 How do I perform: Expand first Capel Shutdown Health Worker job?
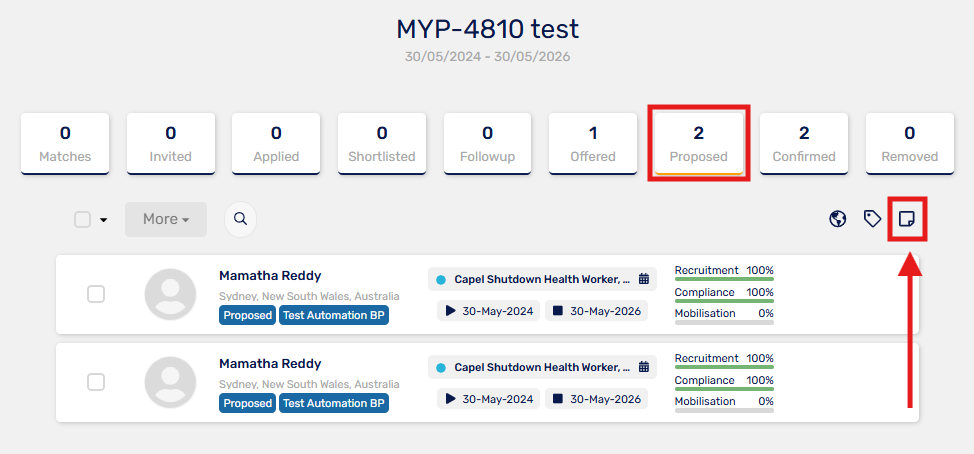click(542, 279)
